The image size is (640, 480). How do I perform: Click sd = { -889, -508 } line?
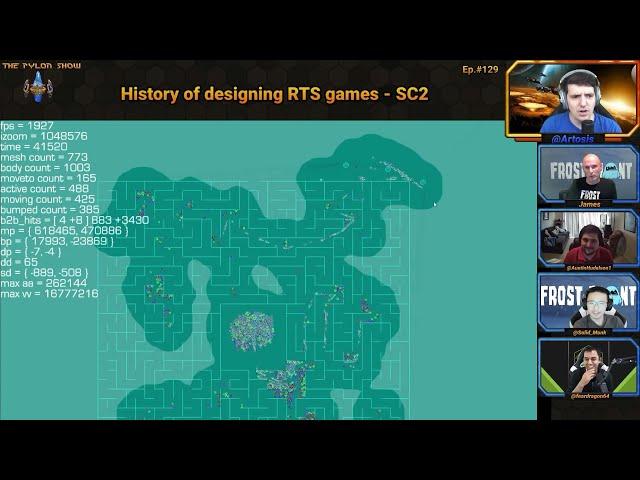44,272
